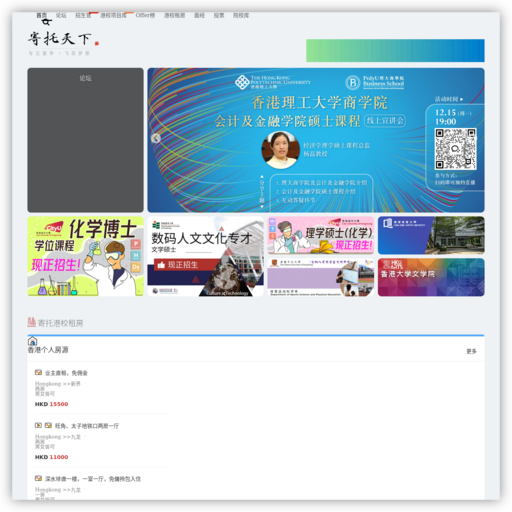Open the listing 旺角、太子地铁口两房一厅
Screen dimensions: 512x512
(87, 426)
